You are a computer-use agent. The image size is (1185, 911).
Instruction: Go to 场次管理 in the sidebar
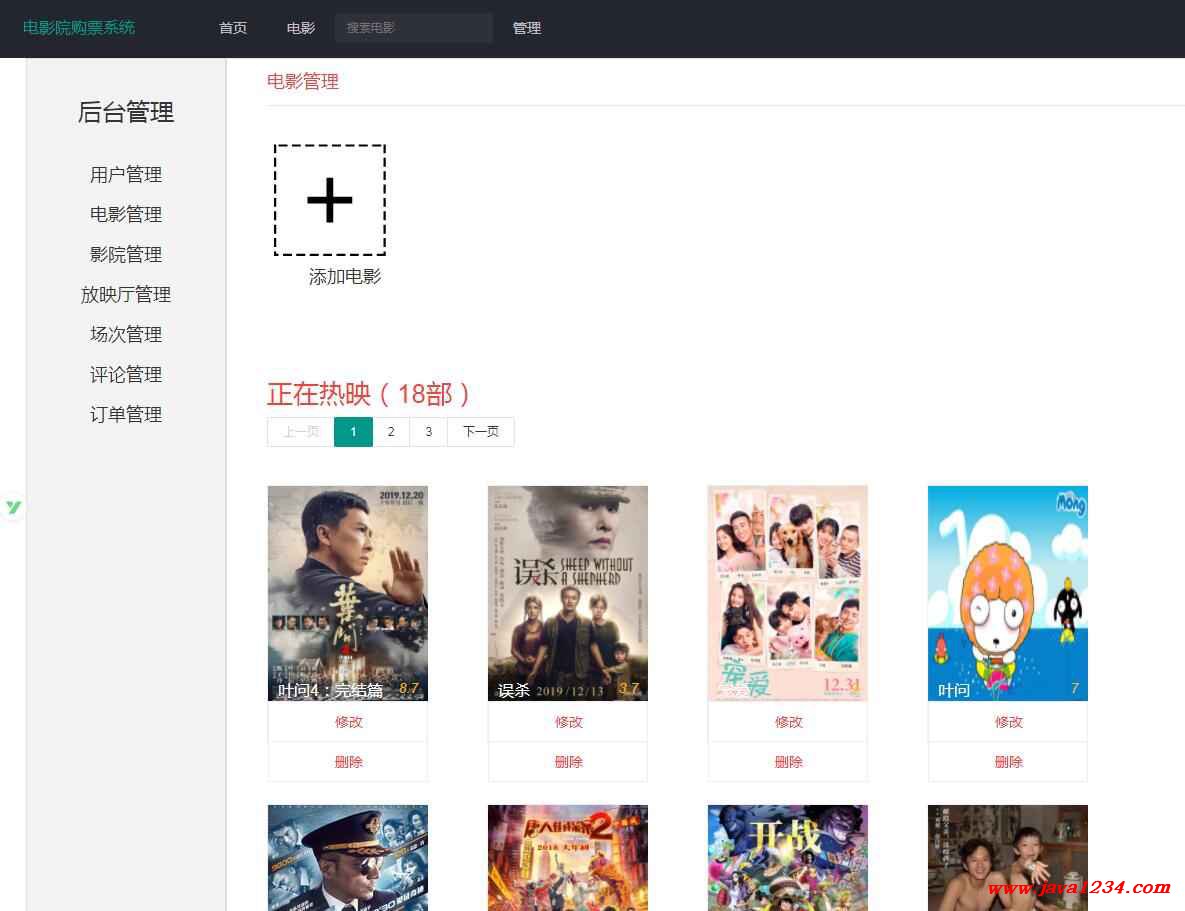pyautogui.click(x=125, y=335)
